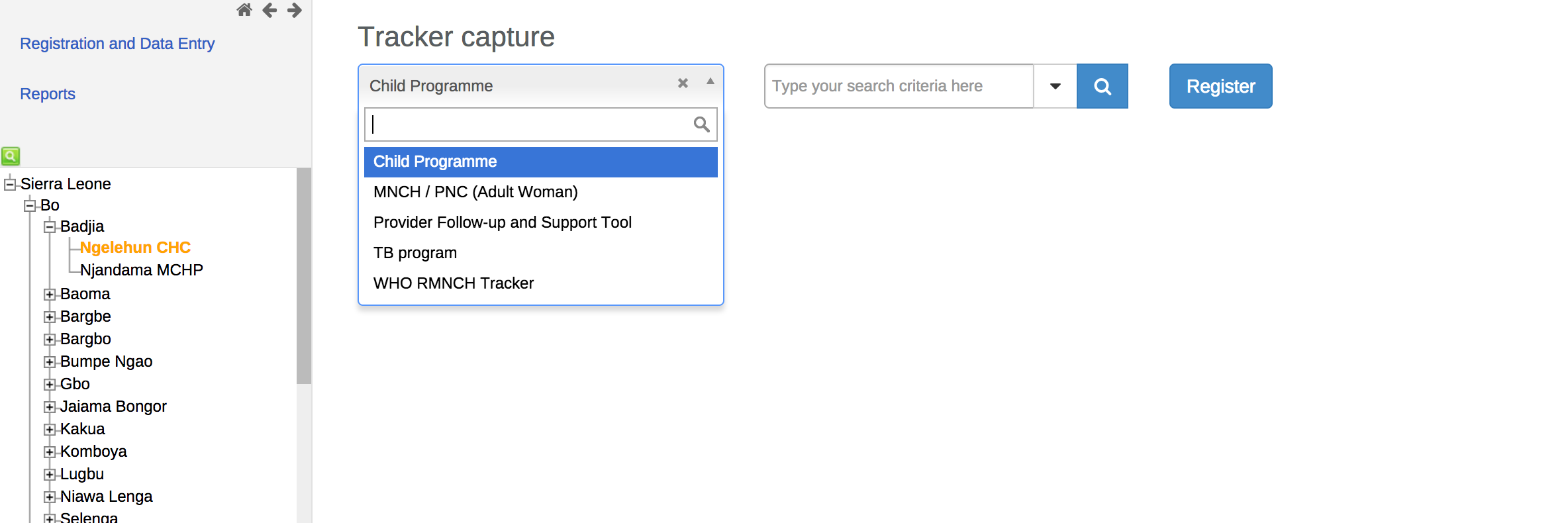The width and height of the screenshot is (1568, 523).
Task: Click the forward arrow icon
Action: pyautogui.click(x=295, y=10)
